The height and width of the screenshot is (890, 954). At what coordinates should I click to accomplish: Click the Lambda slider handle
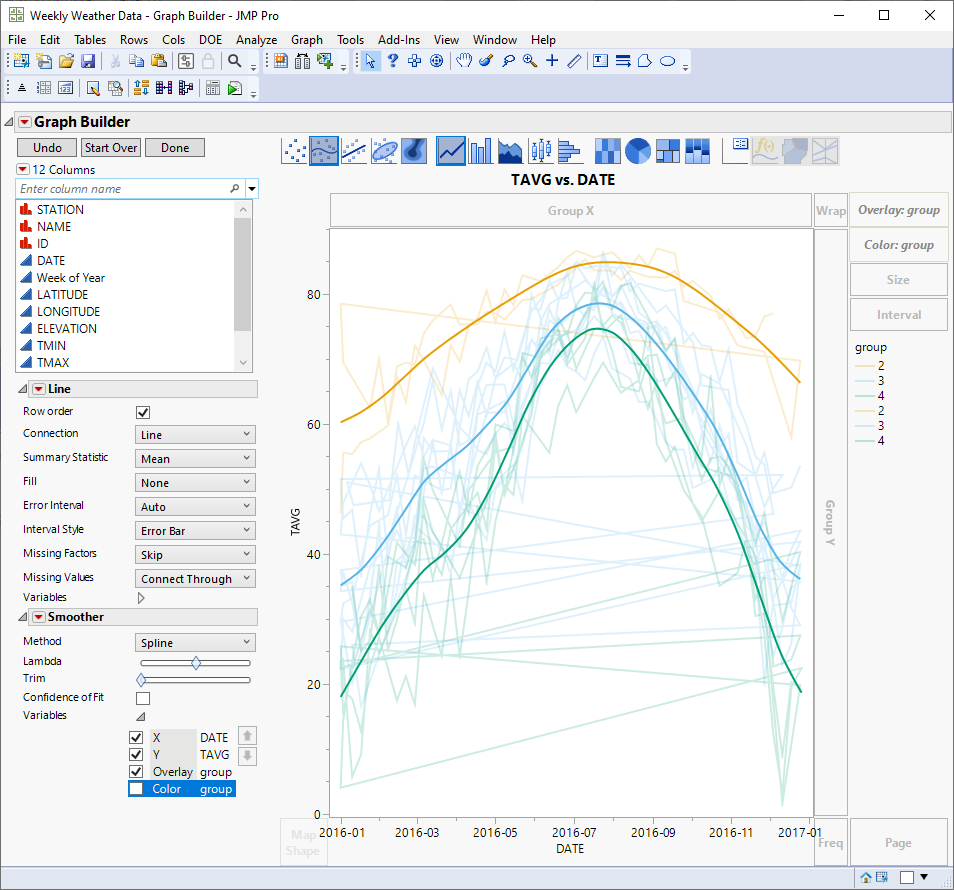[x=196, y=663]
